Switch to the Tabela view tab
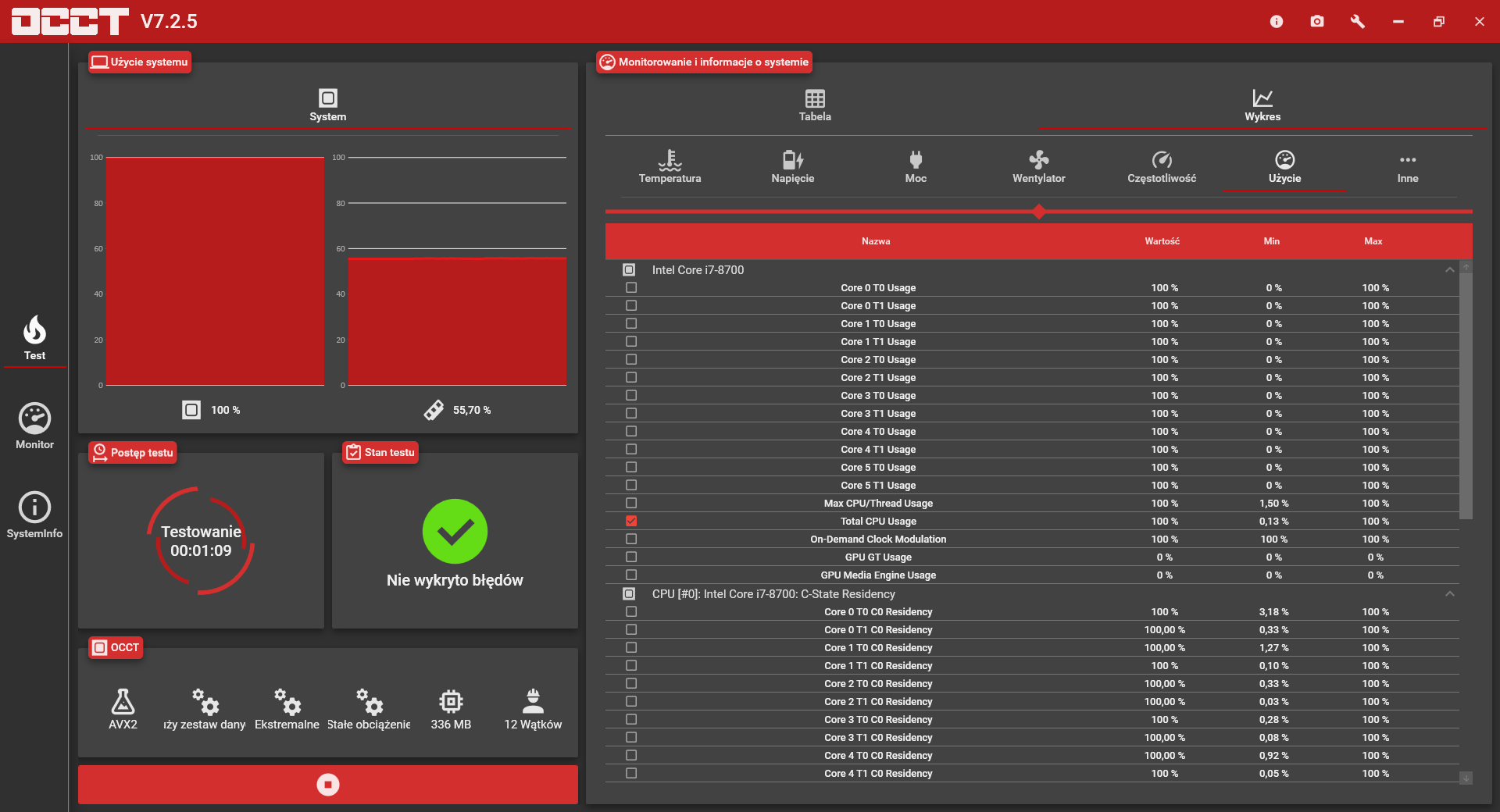This screenshot has height=812, width=1500. [815, 105]
